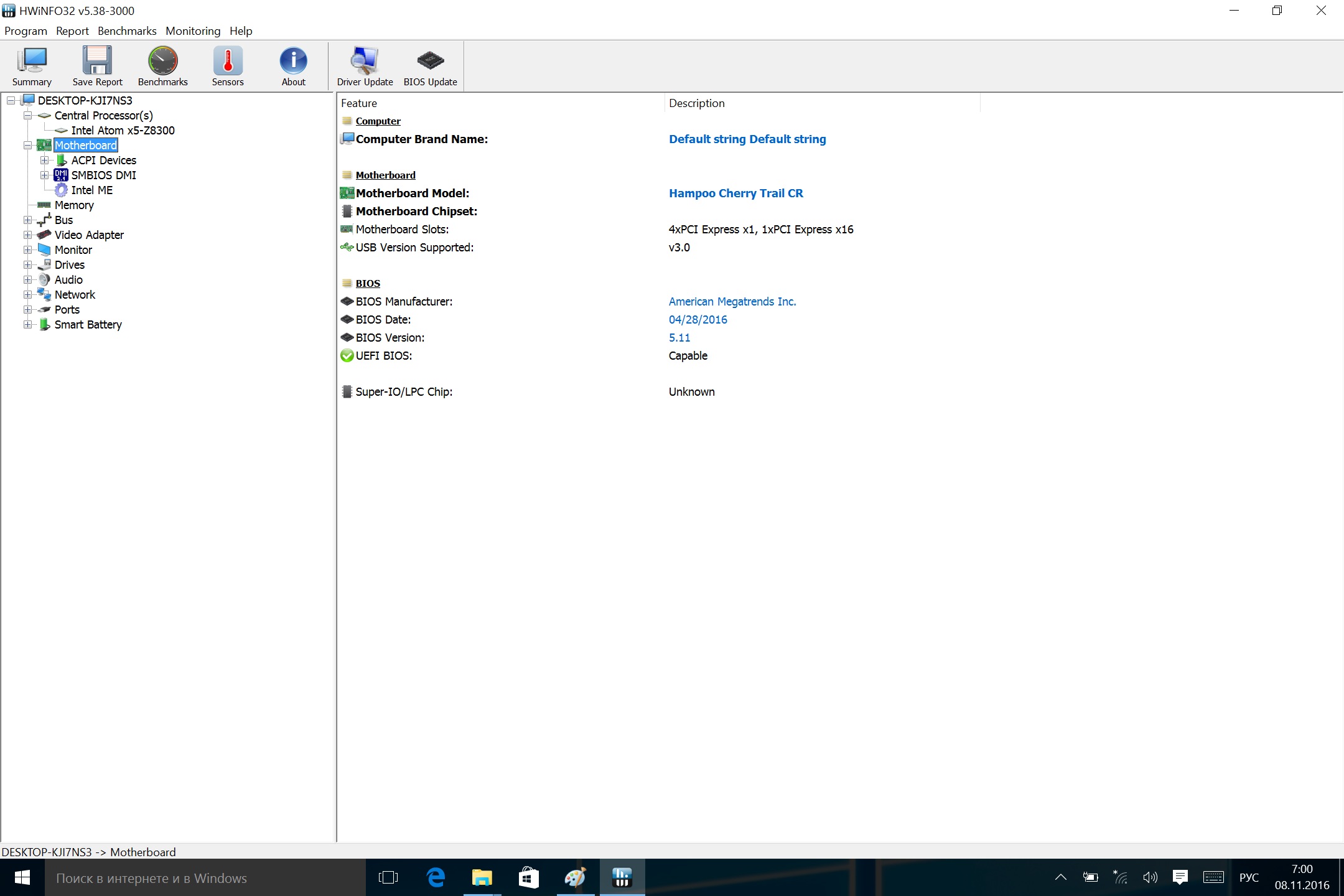
Task: Expand the Bus node
Action: pos(27,220)
